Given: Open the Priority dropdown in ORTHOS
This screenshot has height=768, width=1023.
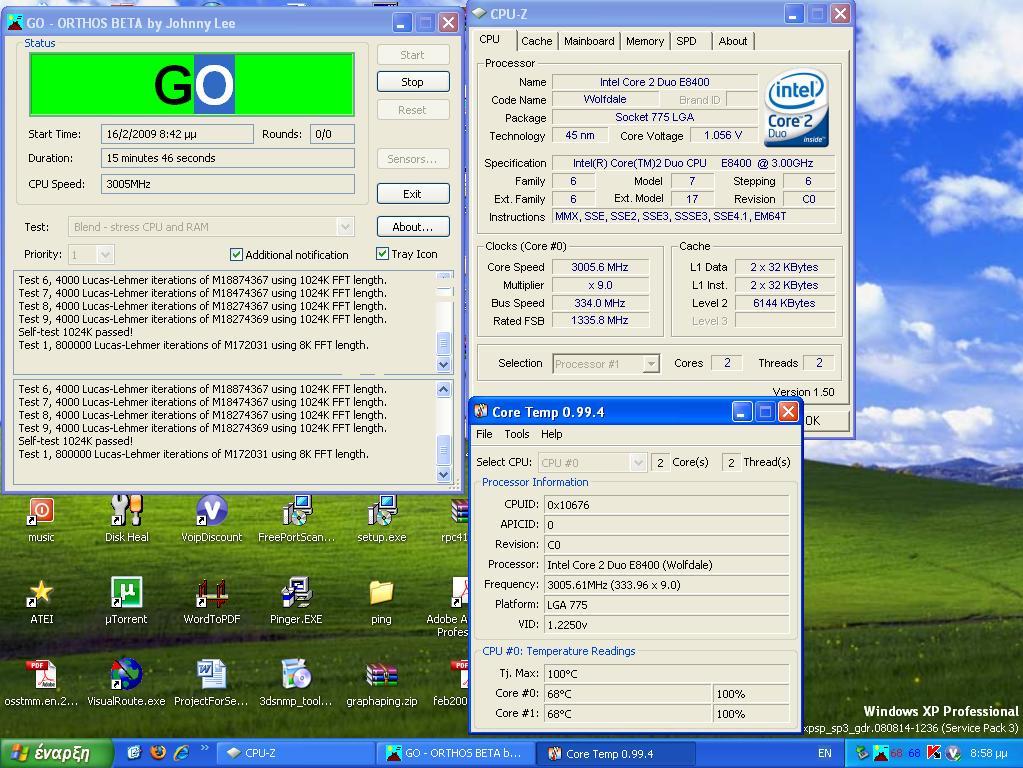Looking at the screenshot, I should click(105, 254).
